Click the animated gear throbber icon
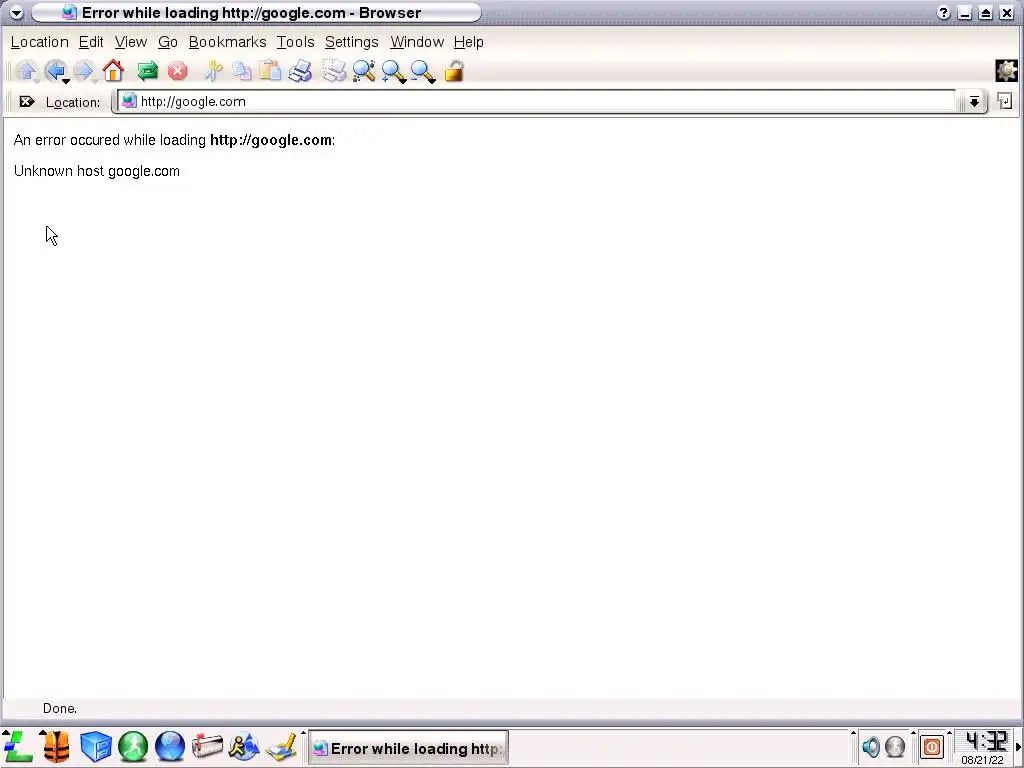The height and width of the screenshot is (768, 1024). [1006, 71]
